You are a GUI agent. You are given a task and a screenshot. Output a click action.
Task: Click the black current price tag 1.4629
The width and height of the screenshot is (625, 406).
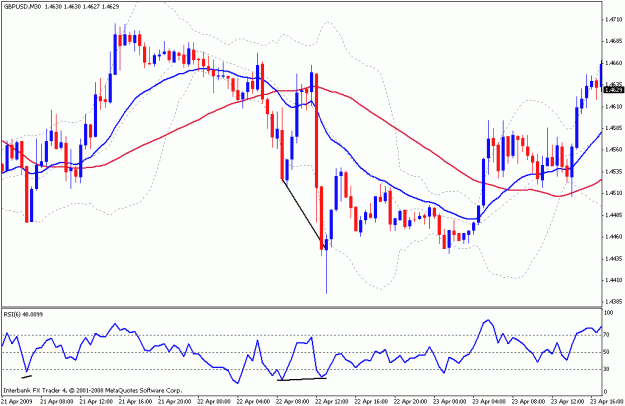click(x=614, y=90)
